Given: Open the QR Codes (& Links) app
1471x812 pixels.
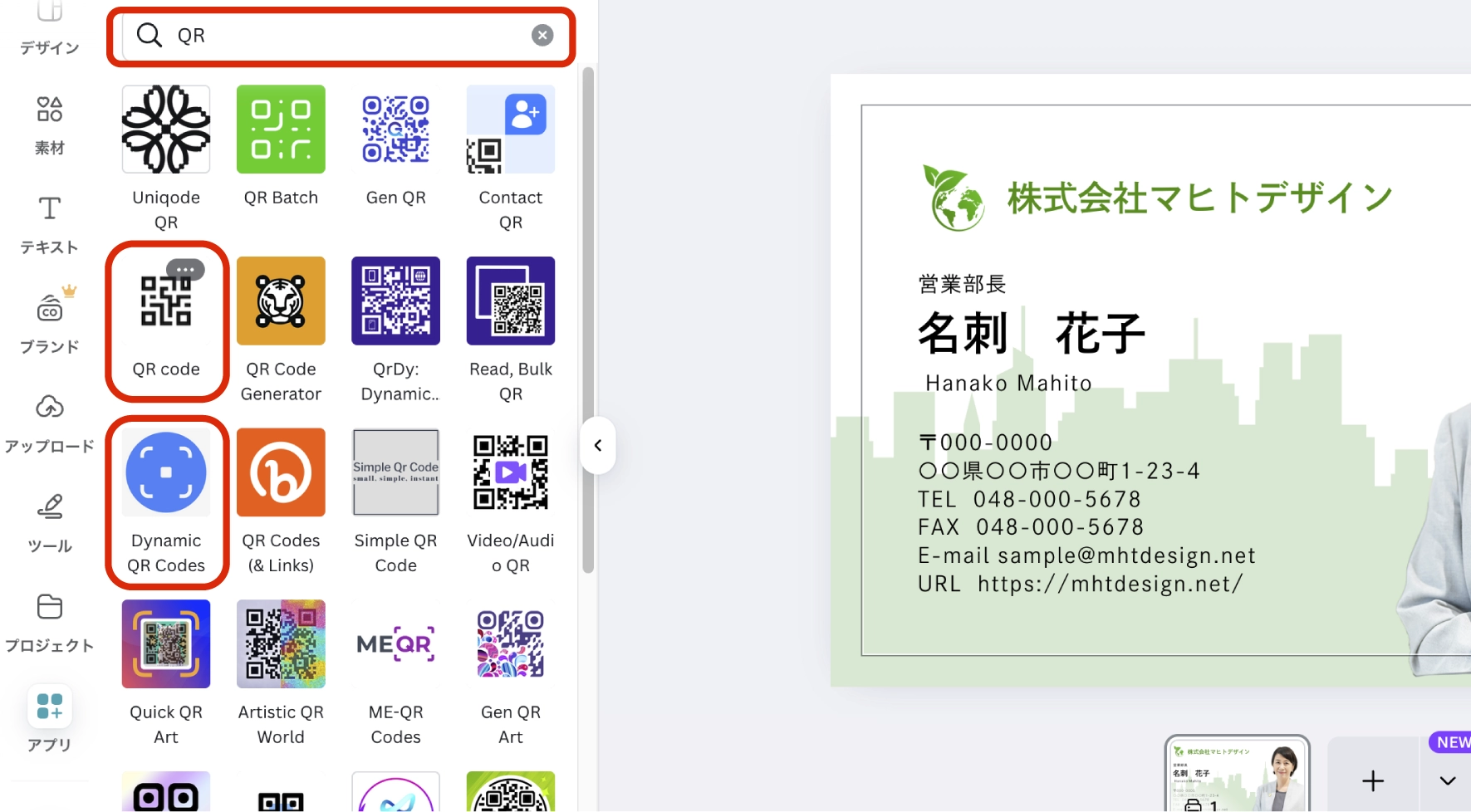Looking at the screenshot, I should tap(281, 502).
